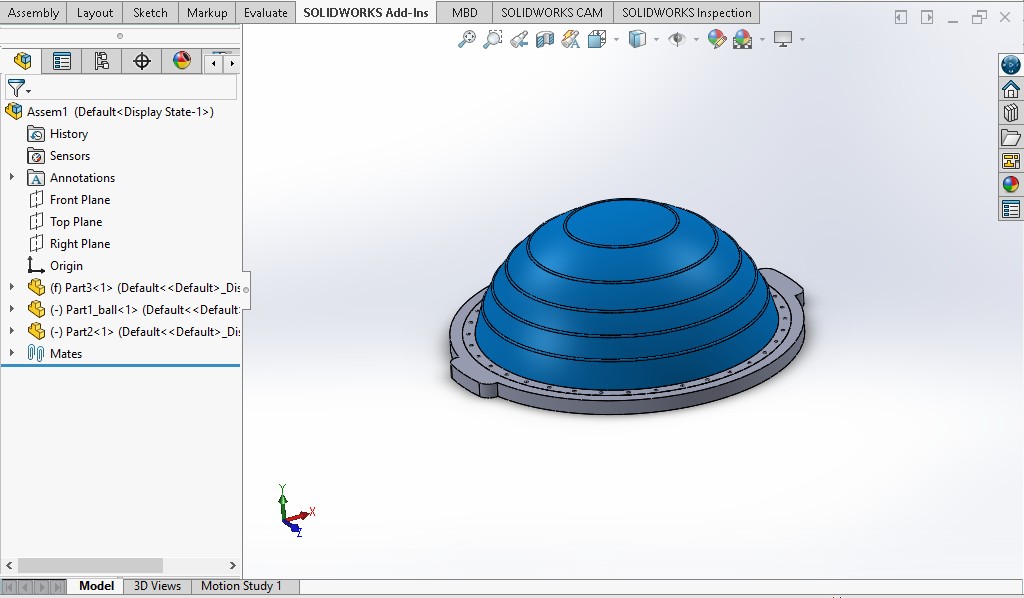This screenshot has height=598, width=1024.
Task: Open the Edit Appearance tool
Action: coord(716,39)
